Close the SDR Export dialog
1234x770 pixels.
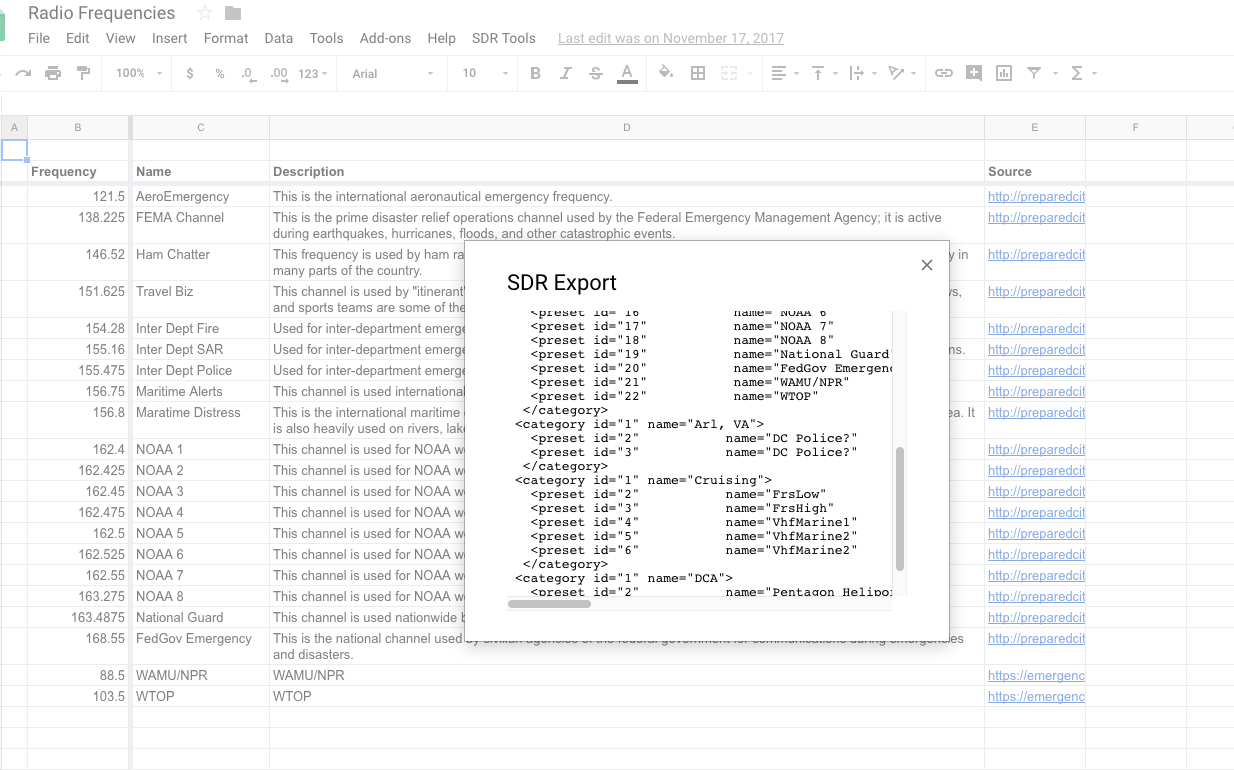point(927,265)
